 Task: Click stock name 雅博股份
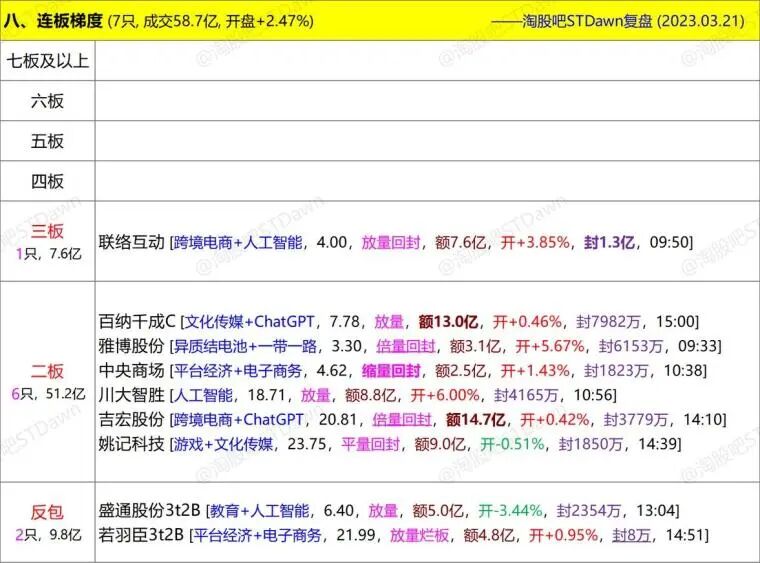point(131,346)
